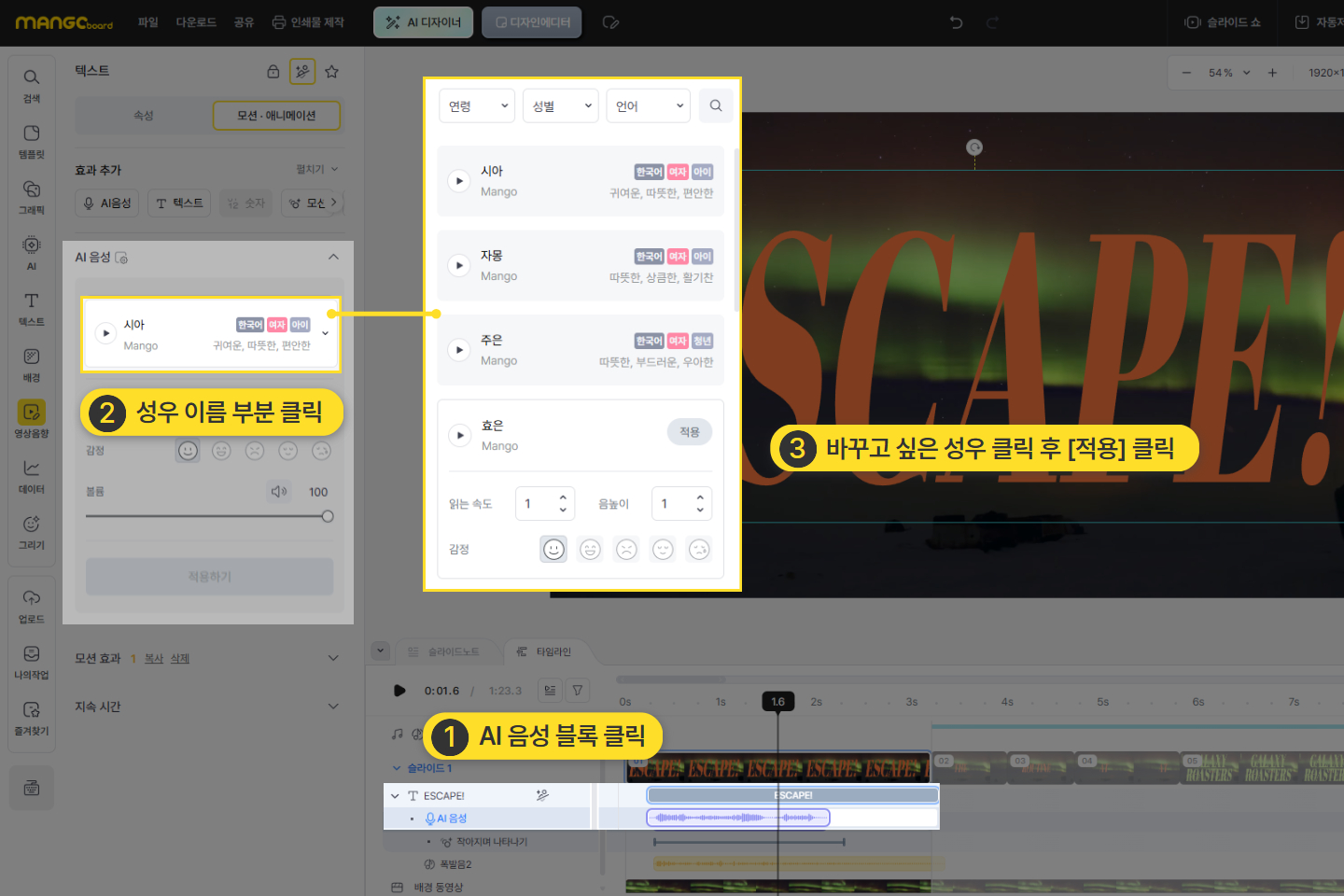Click the 업로드 upload sidebar icon
Image resolution: width=1344 pixels, height=896 pixels.
point(31,605)
